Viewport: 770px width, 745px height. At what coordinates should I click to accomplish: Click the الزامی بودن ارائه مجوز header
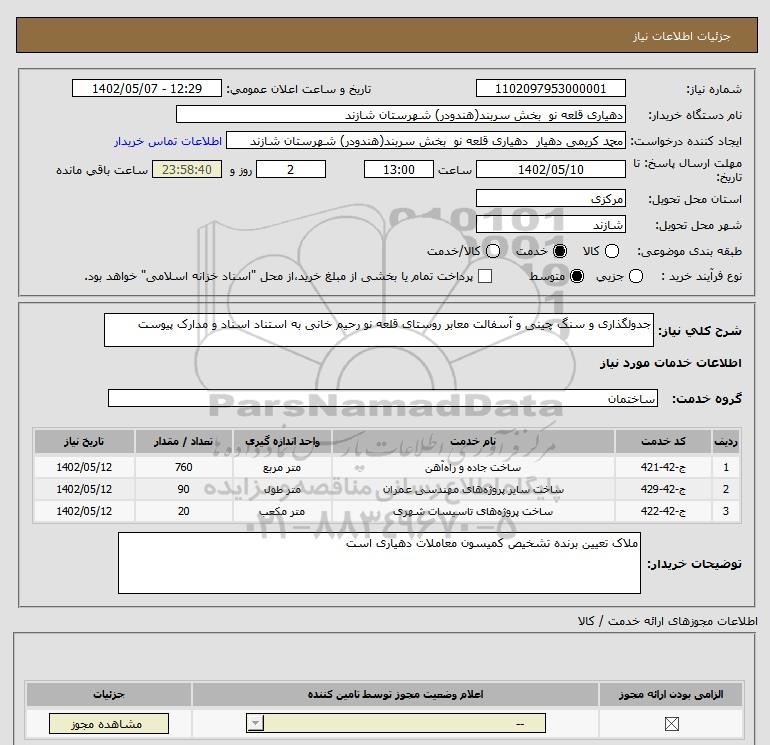click(671, 694)
